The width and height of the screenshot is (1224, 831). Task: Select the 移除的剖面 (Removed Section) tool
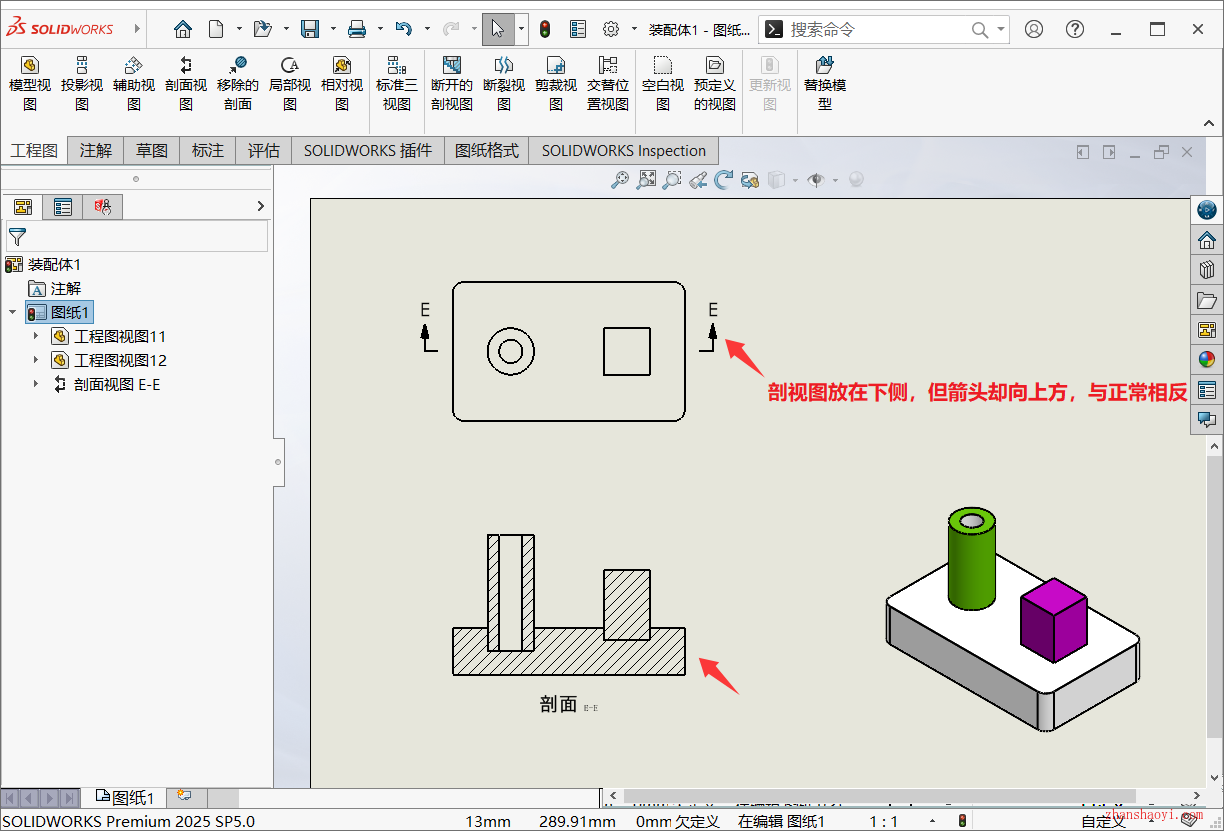(238, 84)
